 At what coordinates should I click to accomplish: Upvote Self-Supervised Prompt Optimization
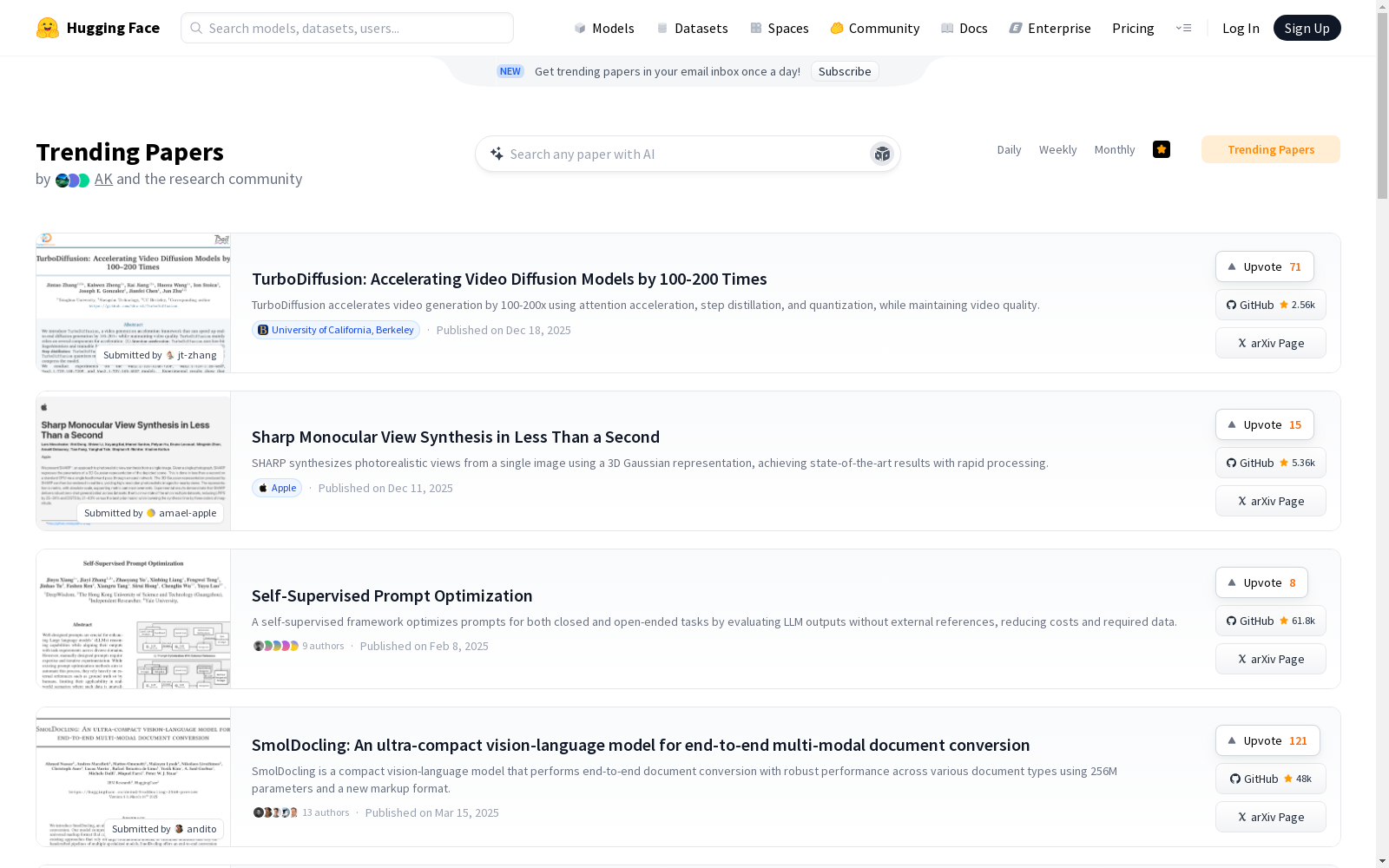(x=1261, y=582)
